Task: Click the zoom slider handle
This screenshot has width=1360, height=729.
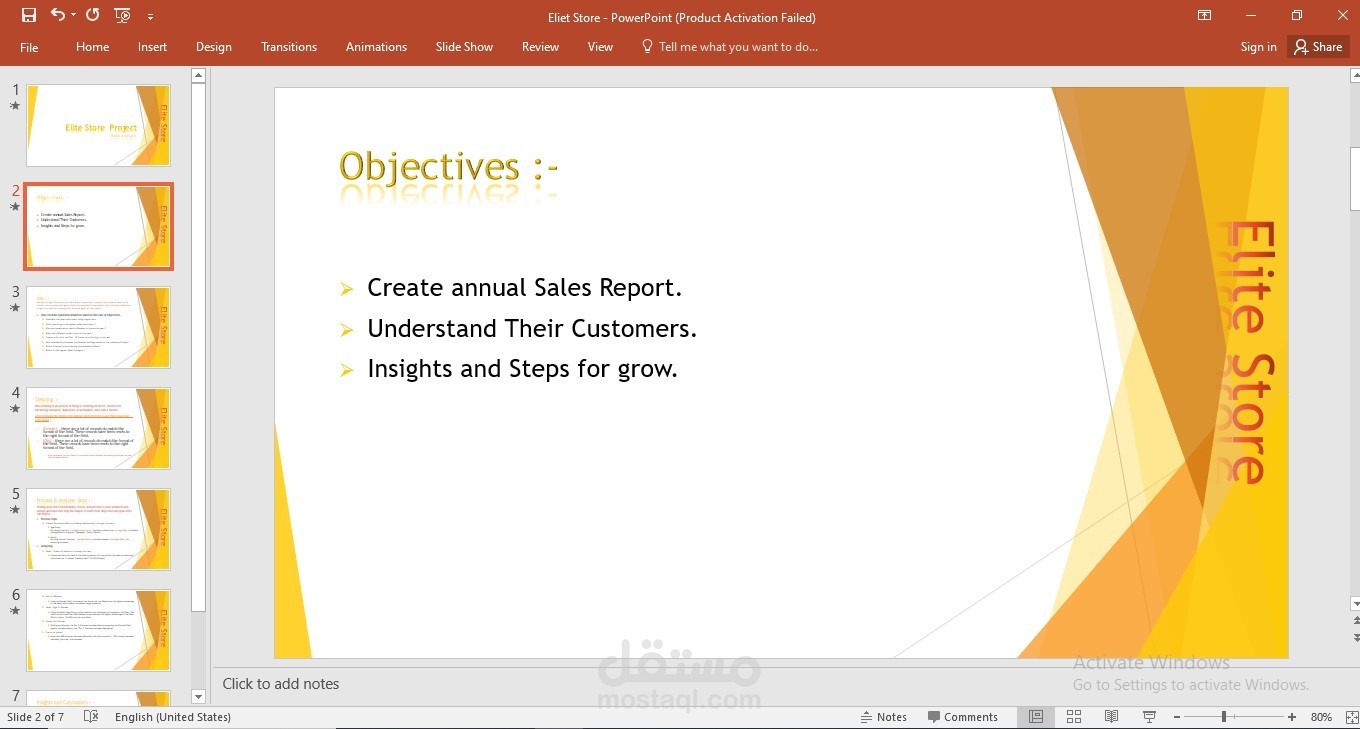Action: [x=1224, y=717]
